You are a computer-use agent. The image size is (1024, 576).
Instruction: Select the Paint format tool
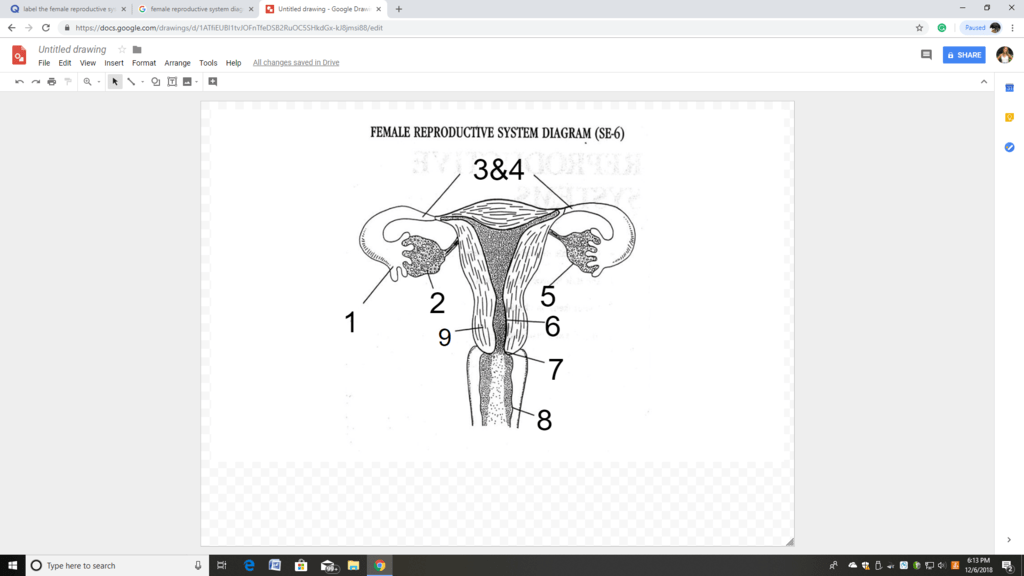68,82
